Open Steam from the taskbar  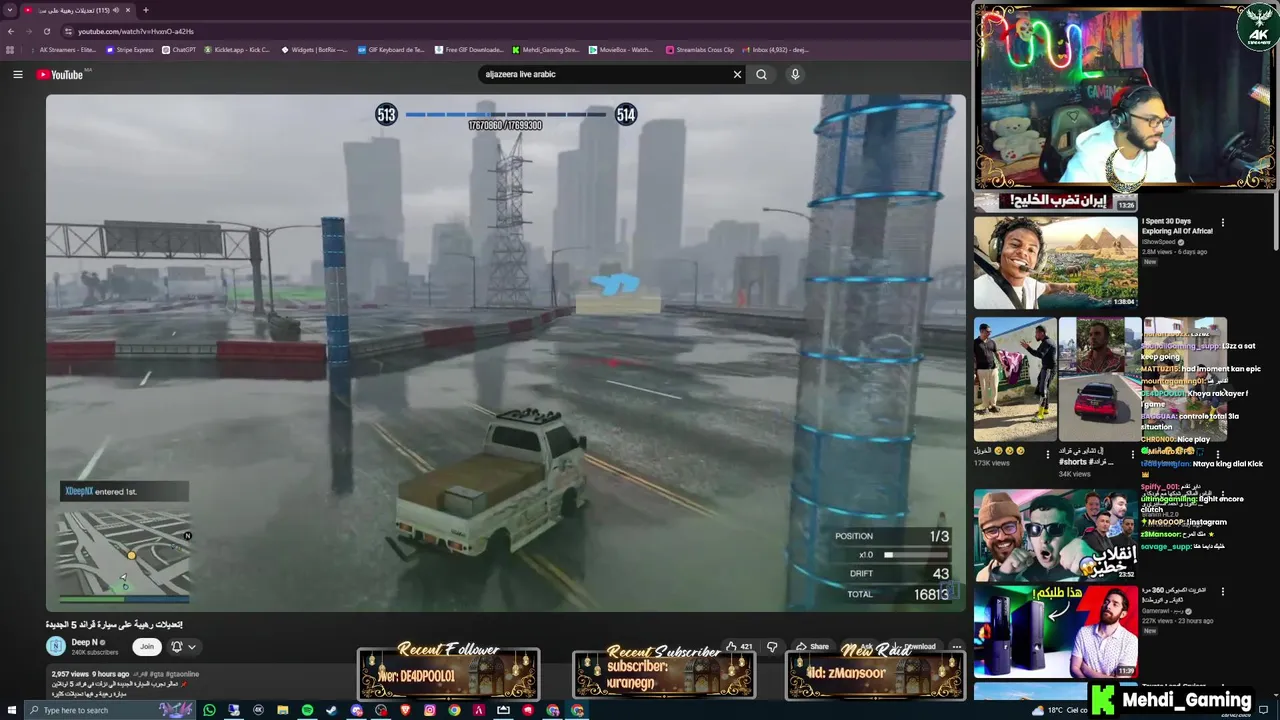(x=332, y=710)
